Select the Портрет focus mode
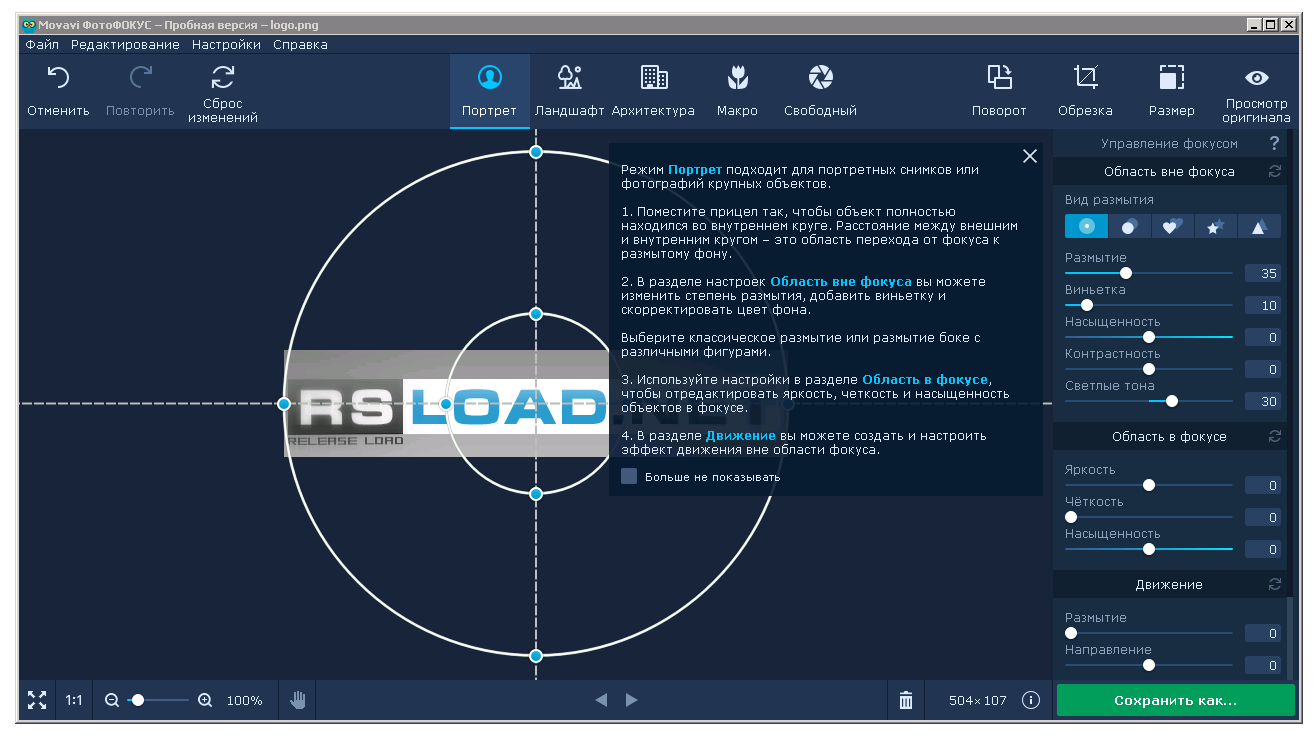 490,91
